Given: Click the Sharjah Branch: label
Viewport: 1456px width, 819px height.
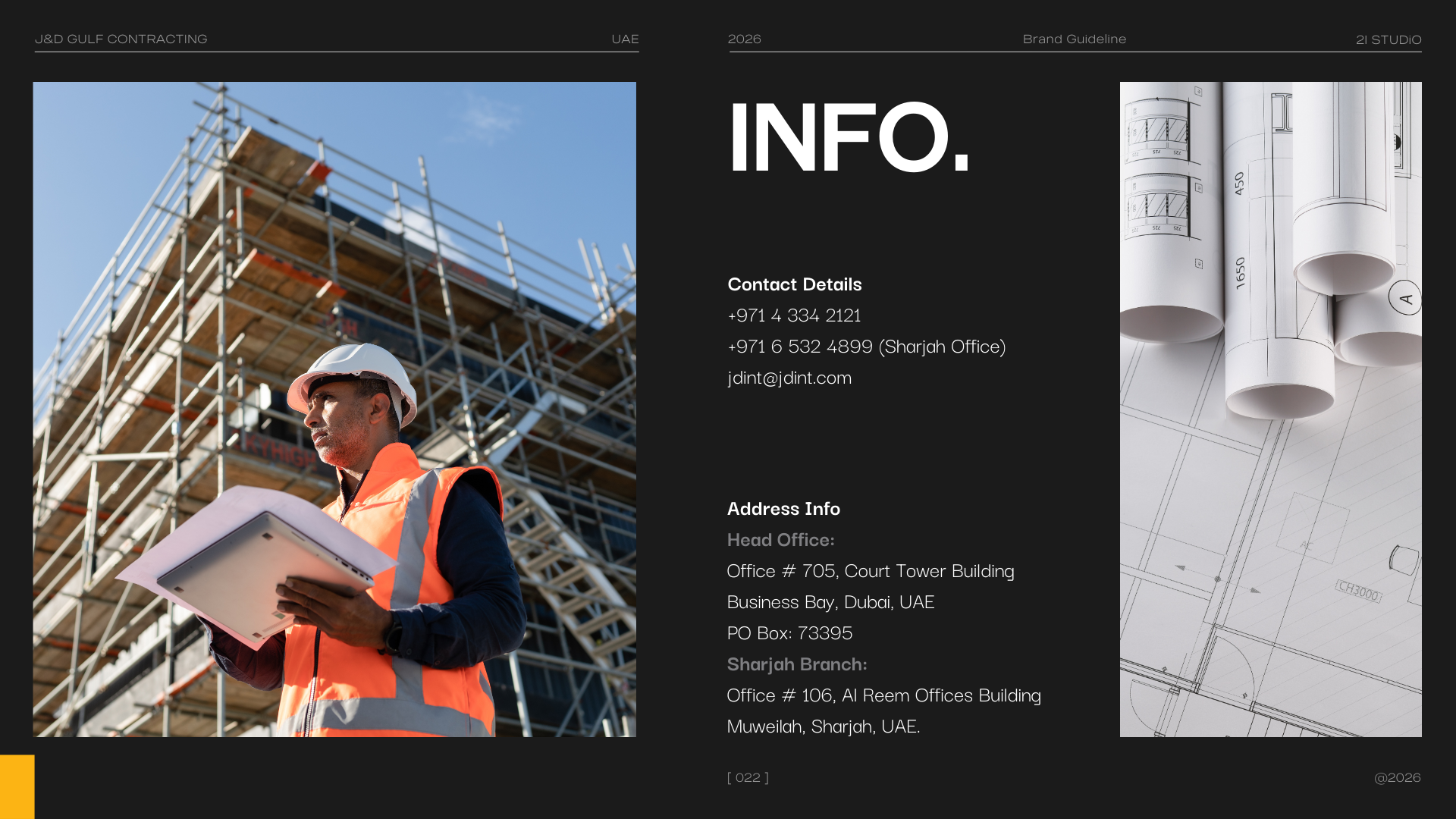Looking at the screenshot, I should coord(796,664).
